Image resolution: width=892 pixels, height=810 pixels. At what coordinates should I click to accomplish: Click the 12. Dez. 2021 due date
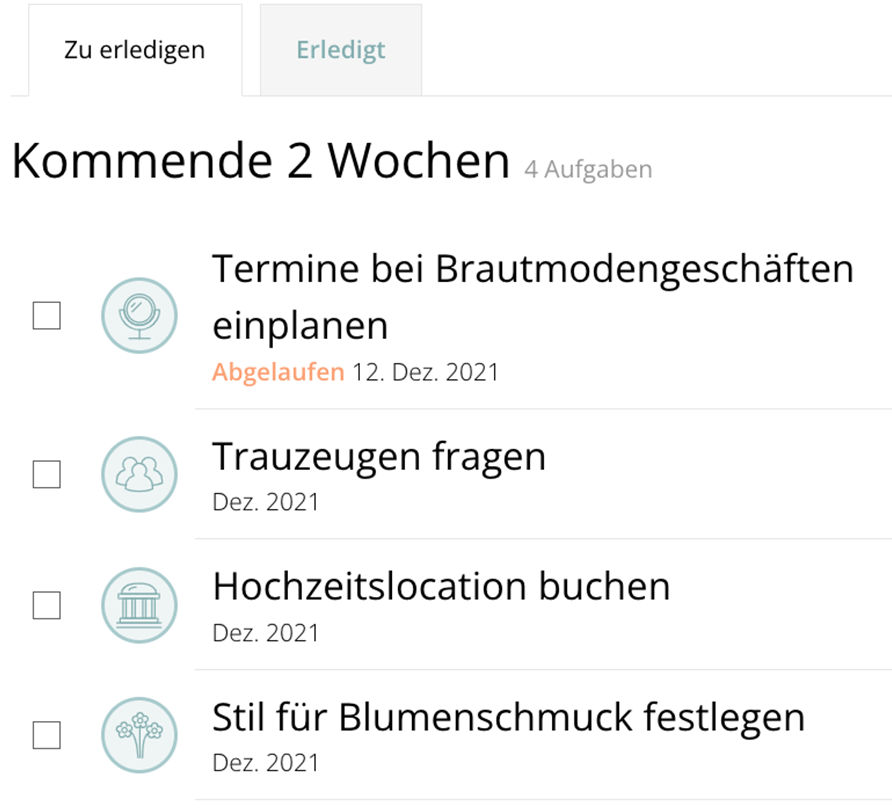[425, 373]
